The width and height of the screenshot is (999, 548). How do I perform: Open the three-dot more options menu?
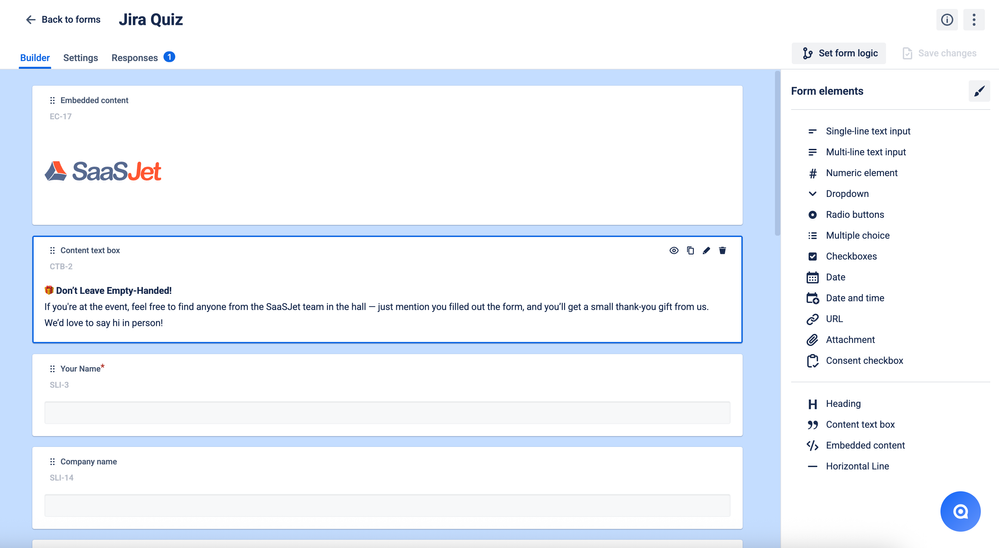coord(974,20)
